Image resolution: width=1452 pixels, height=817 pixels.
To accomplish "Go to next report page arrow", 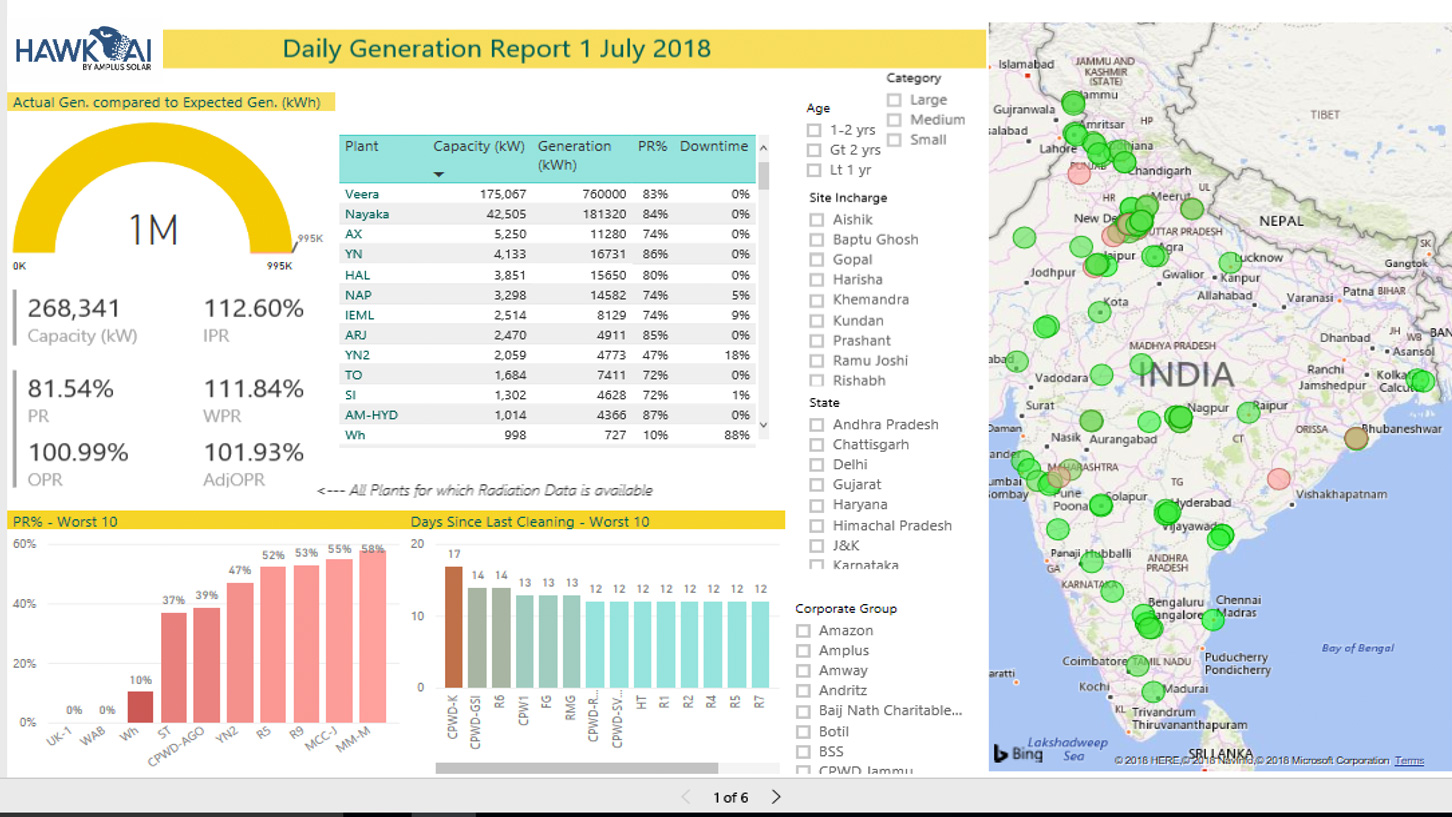I will (x=776, y=797).
